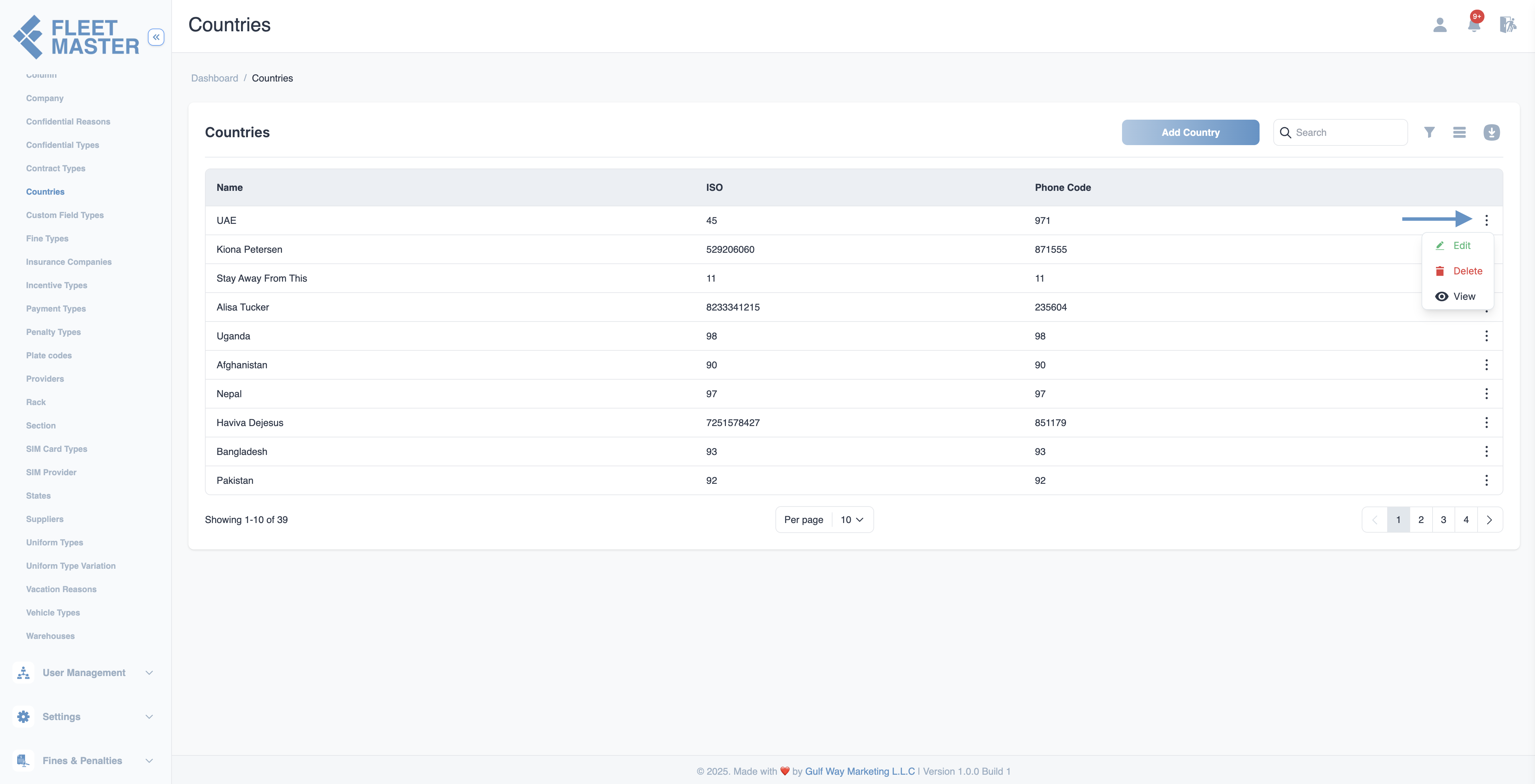Click the Add Country button
Screen dimensions: 1535x784
[1190, 132]
